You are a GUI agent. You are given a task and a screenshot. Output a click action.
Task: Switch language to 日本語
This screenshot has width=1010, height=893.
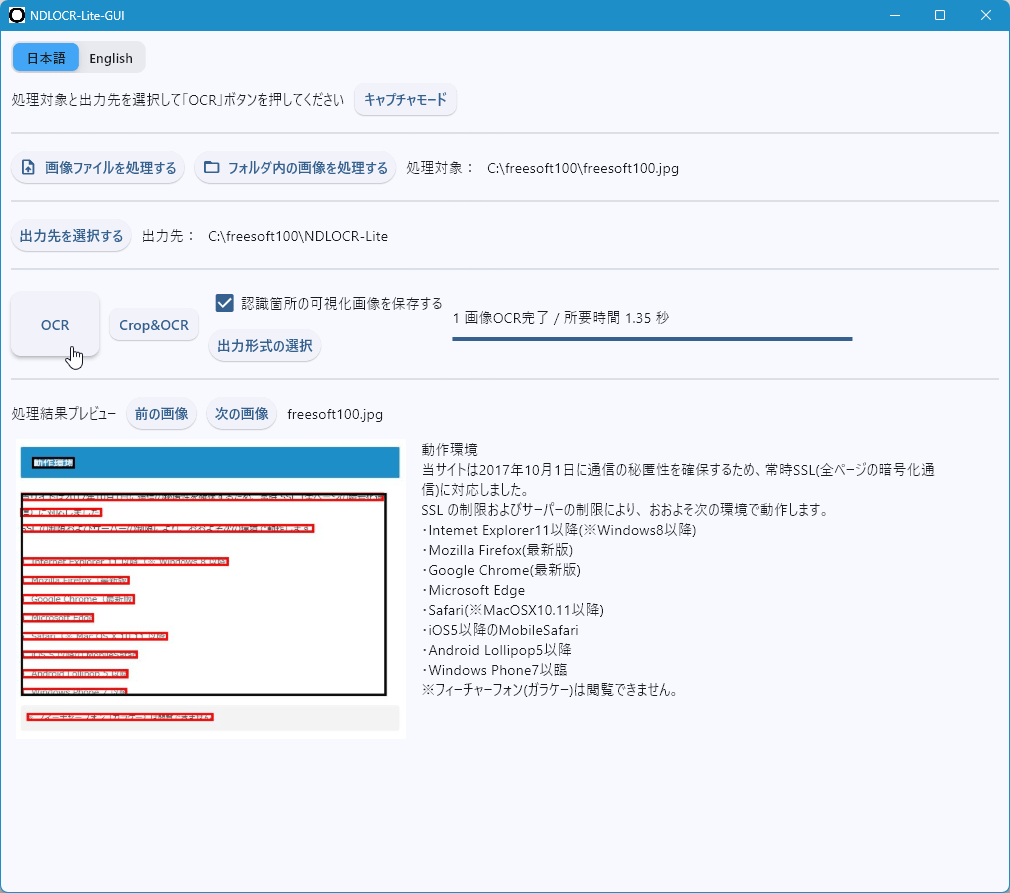point(46,58)
